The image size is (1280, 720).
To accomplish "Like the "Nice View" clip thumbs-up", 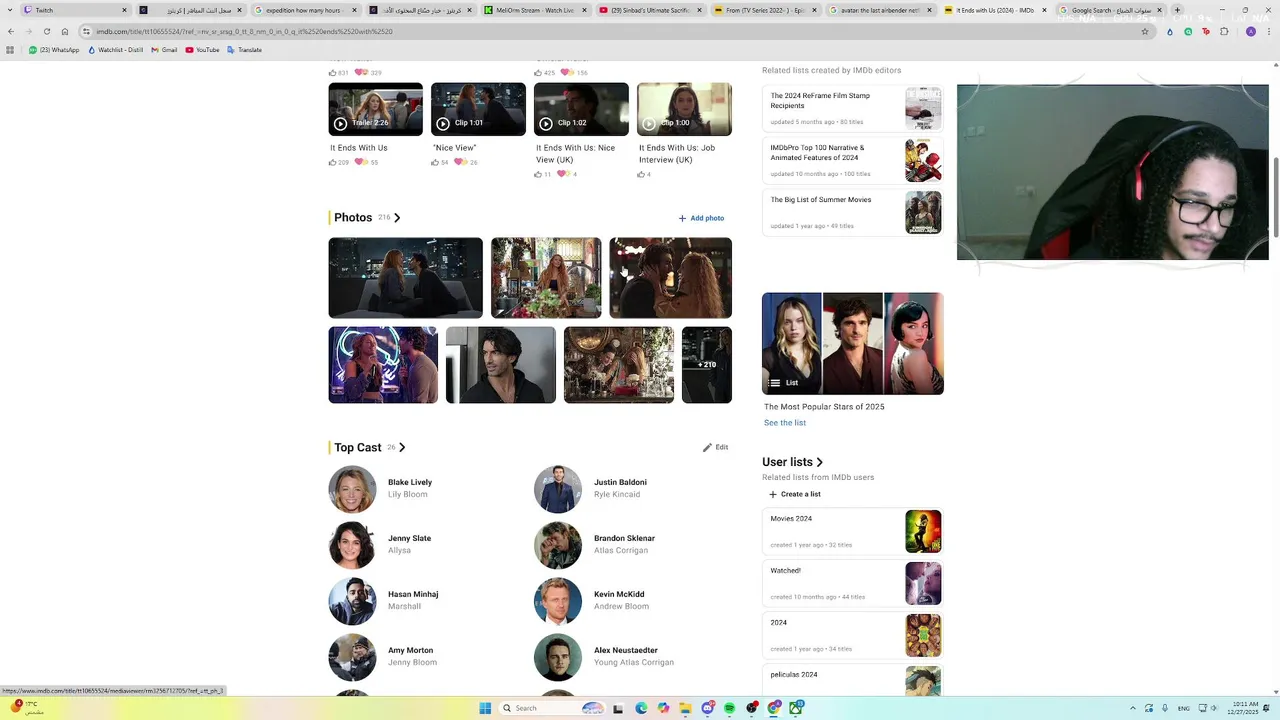I will [436, 162].
